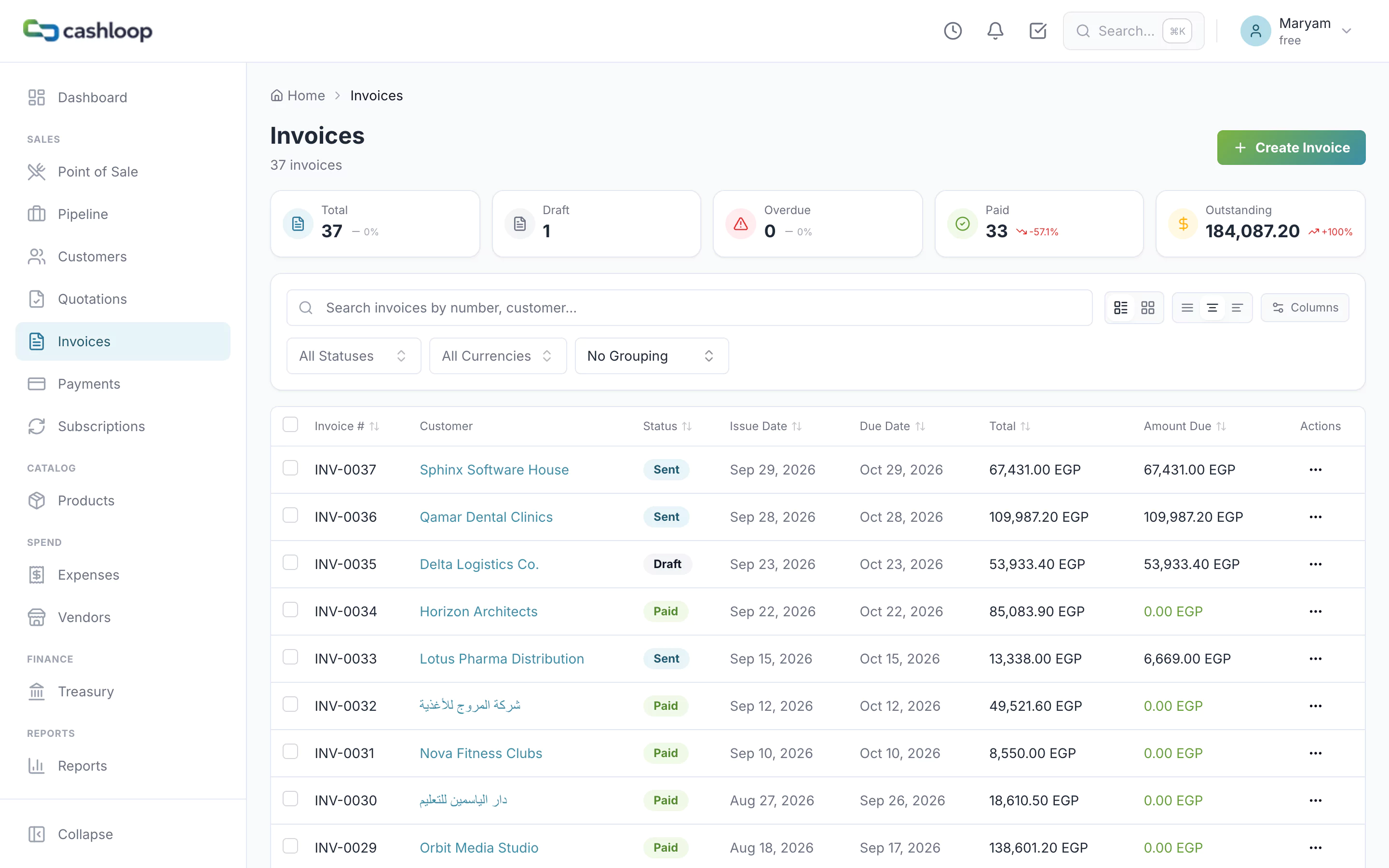Click the home icon in breadcrumb

[x=277, y=95]
